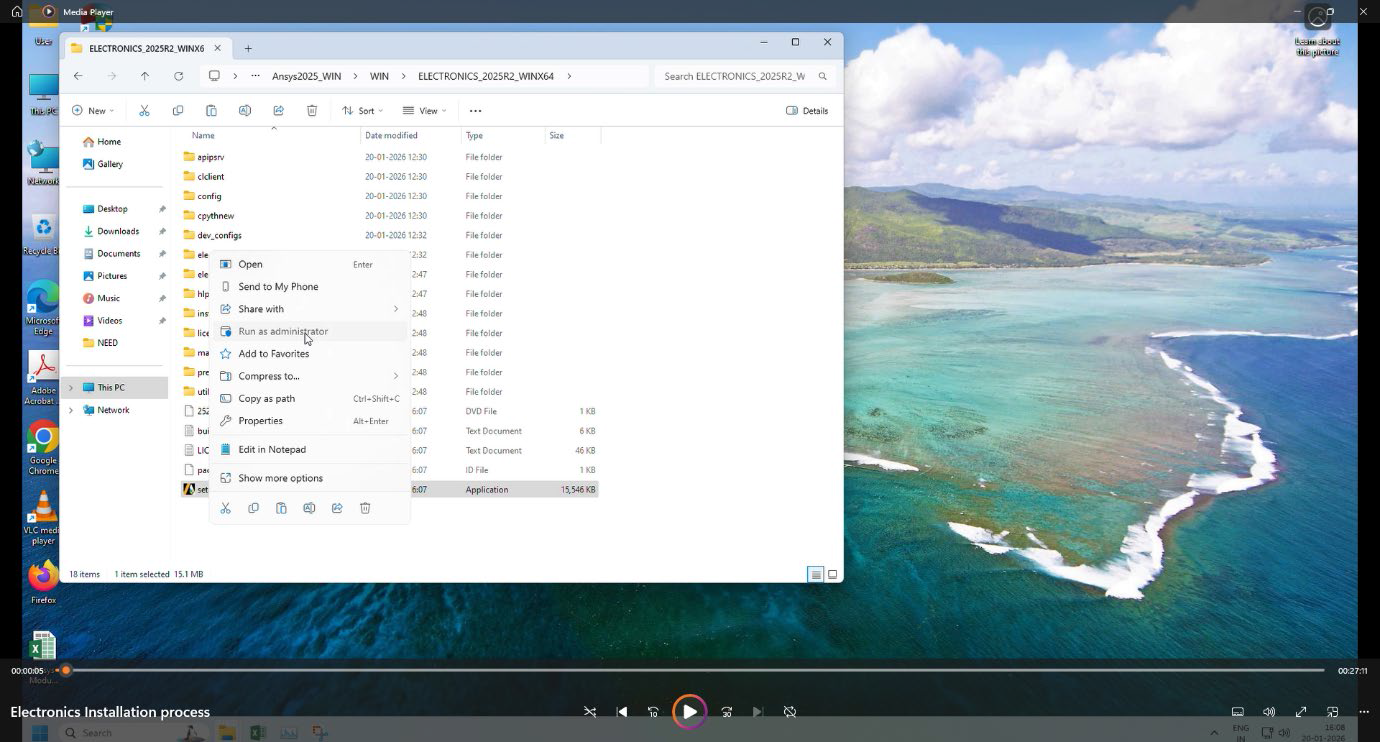The width and height of the screenshot is (1380, 742).
Task: Switch to the mini player view
Action: 1332,712
